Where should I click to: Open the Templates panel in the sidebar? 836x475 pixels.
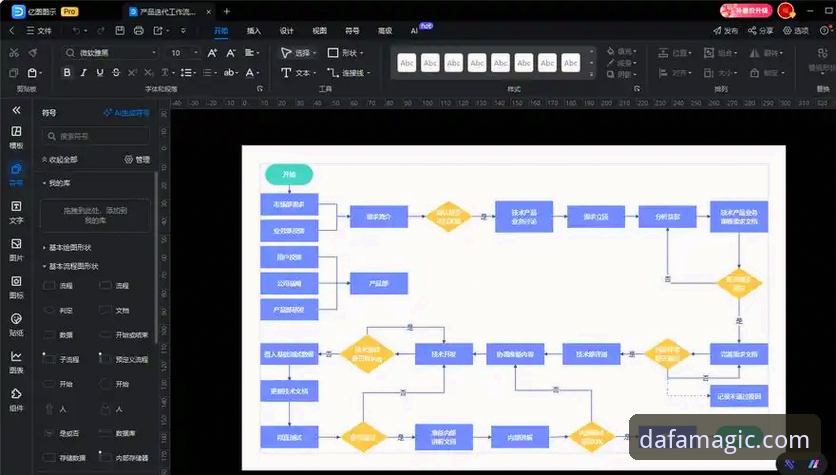16,137
